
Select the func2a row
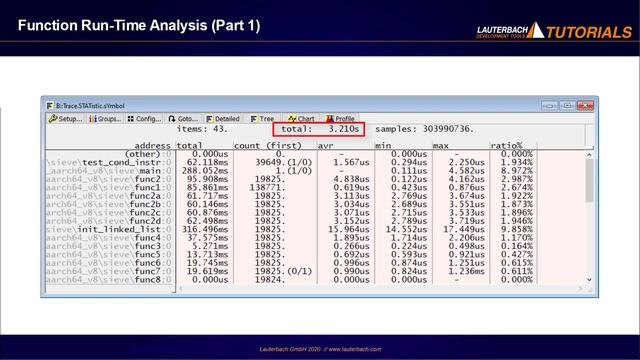(290, 196)
